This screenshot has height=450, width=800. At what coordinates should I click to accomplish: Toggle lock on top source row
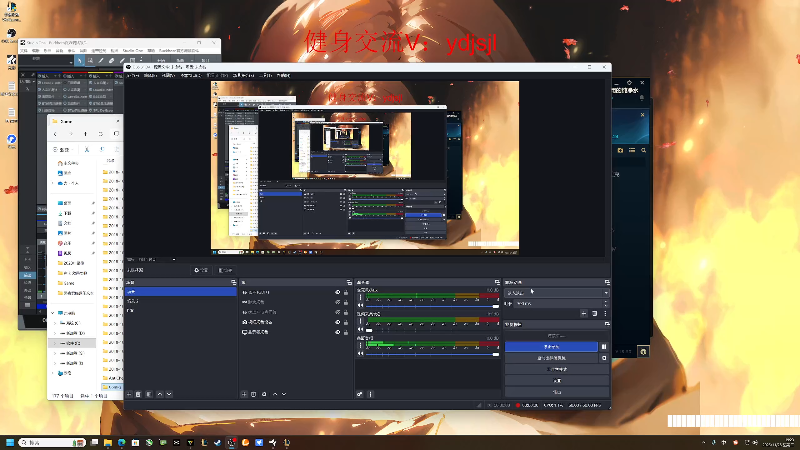(346, 293)
